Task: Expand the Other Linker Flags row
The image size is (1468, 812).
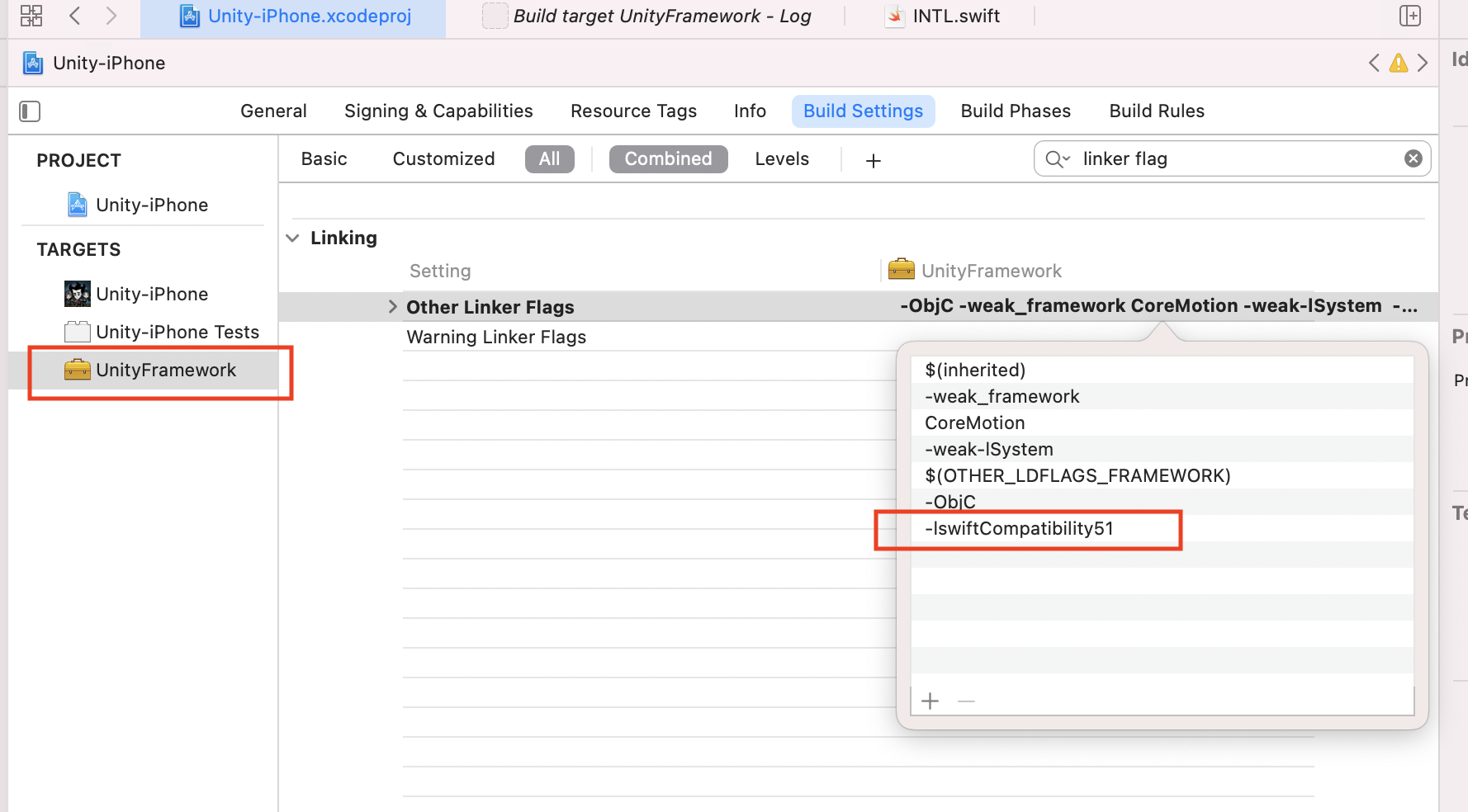Action: click(x=392, y=307)
